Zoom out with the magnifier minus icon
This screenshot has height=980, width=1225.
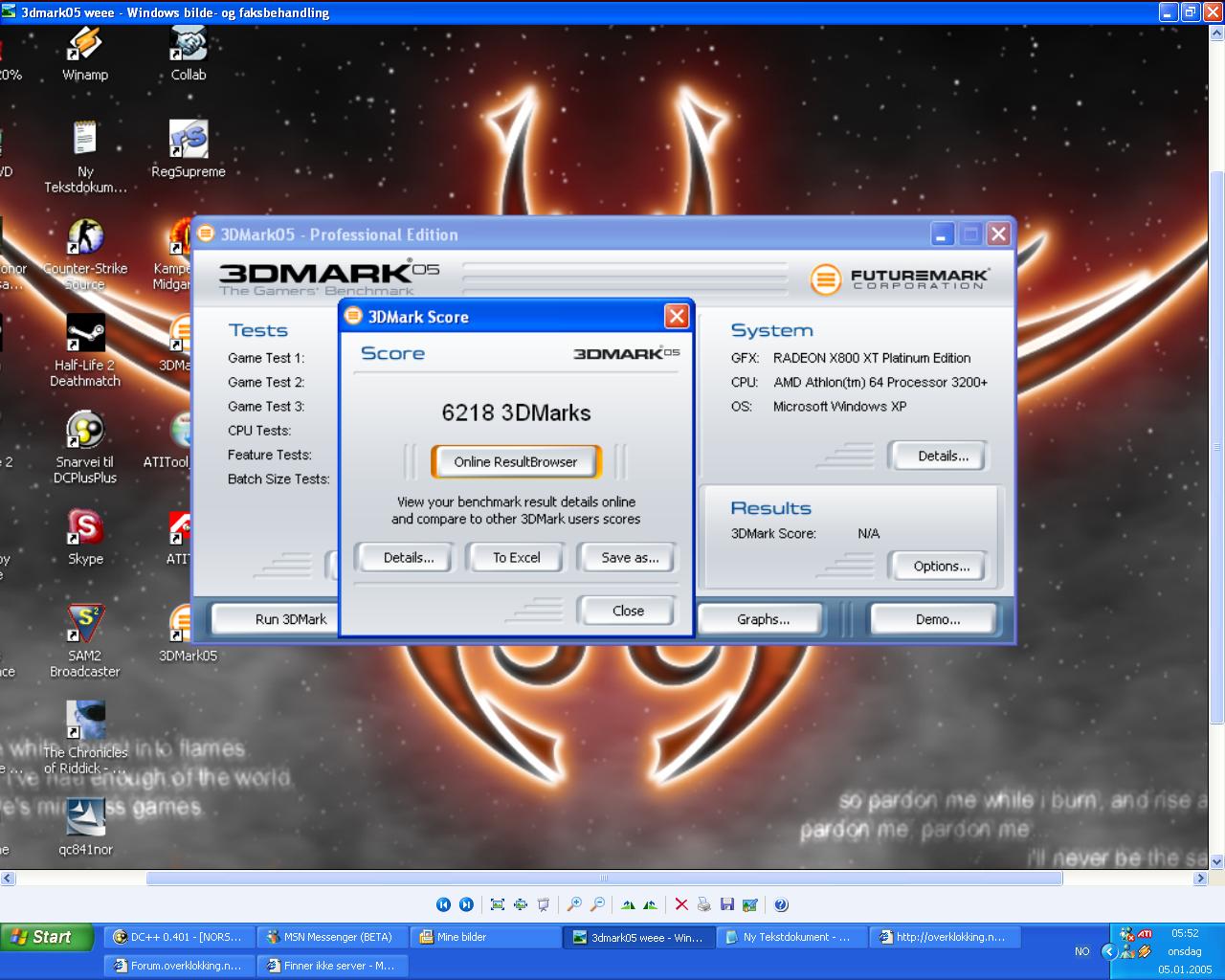[597, 904]
